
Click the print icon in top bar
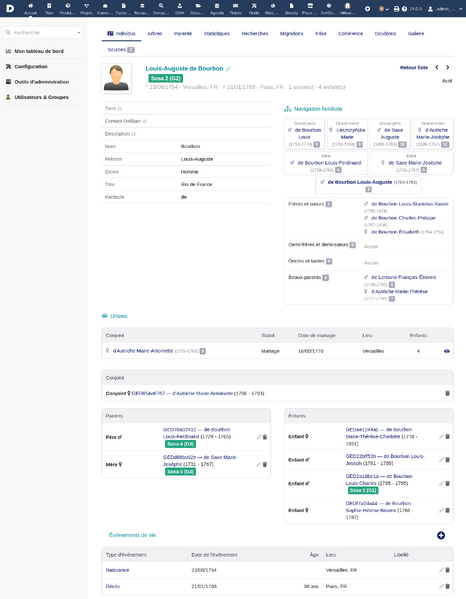396,8
